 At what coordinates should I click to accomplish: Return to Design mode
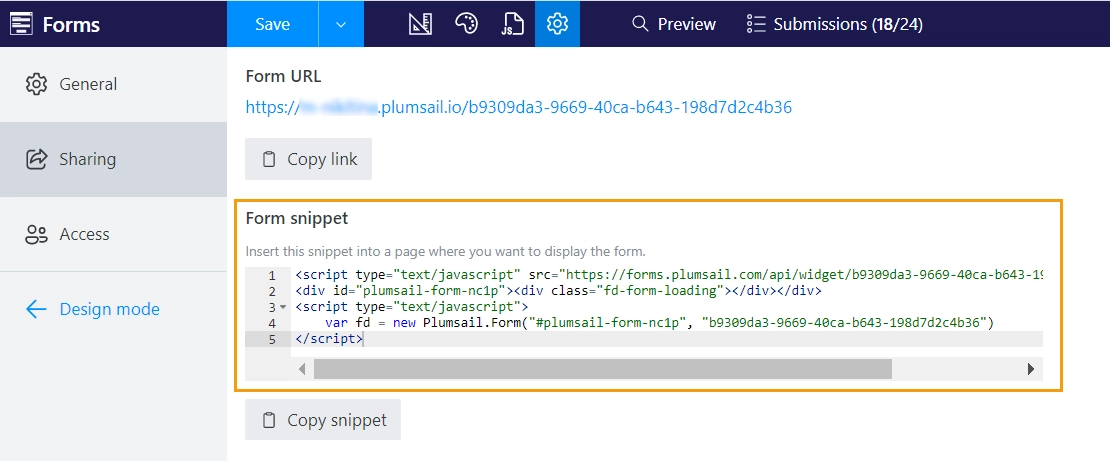click(92, 309)
